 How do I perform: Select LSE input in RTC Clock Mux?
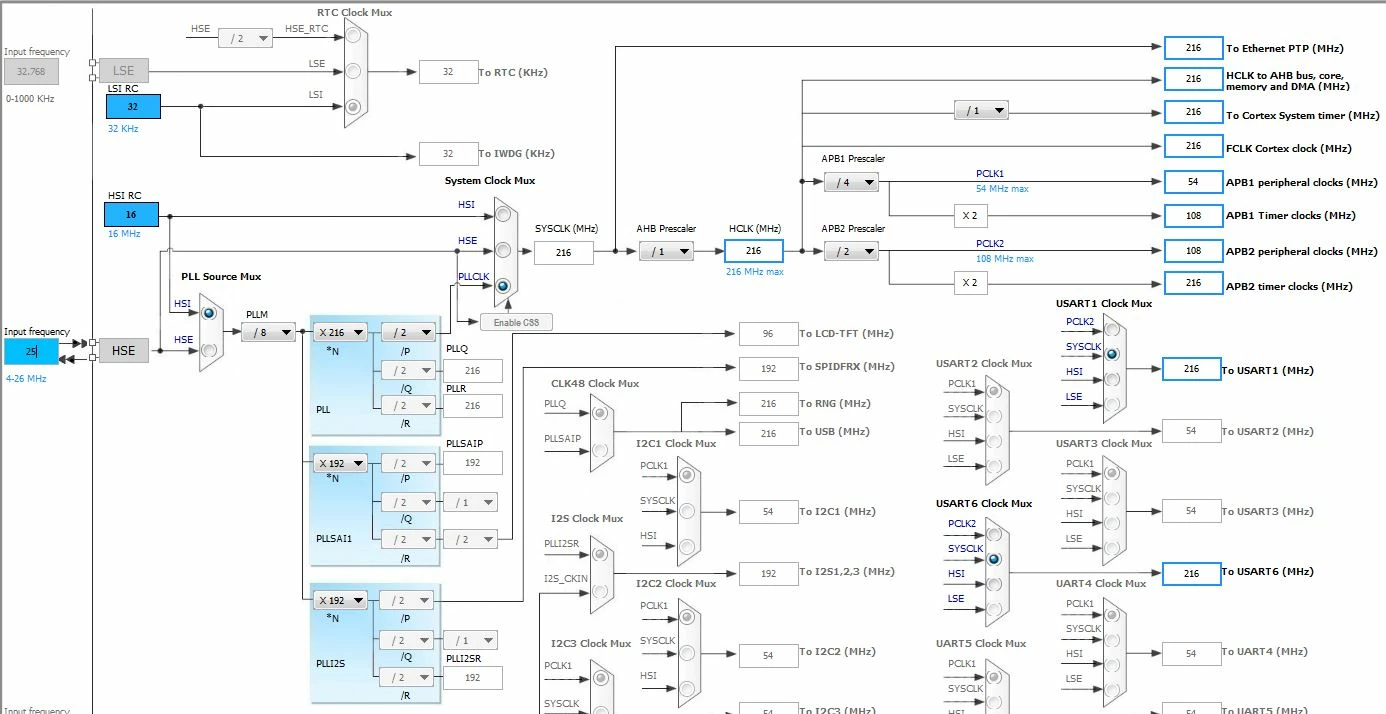[x=352, y=71]
